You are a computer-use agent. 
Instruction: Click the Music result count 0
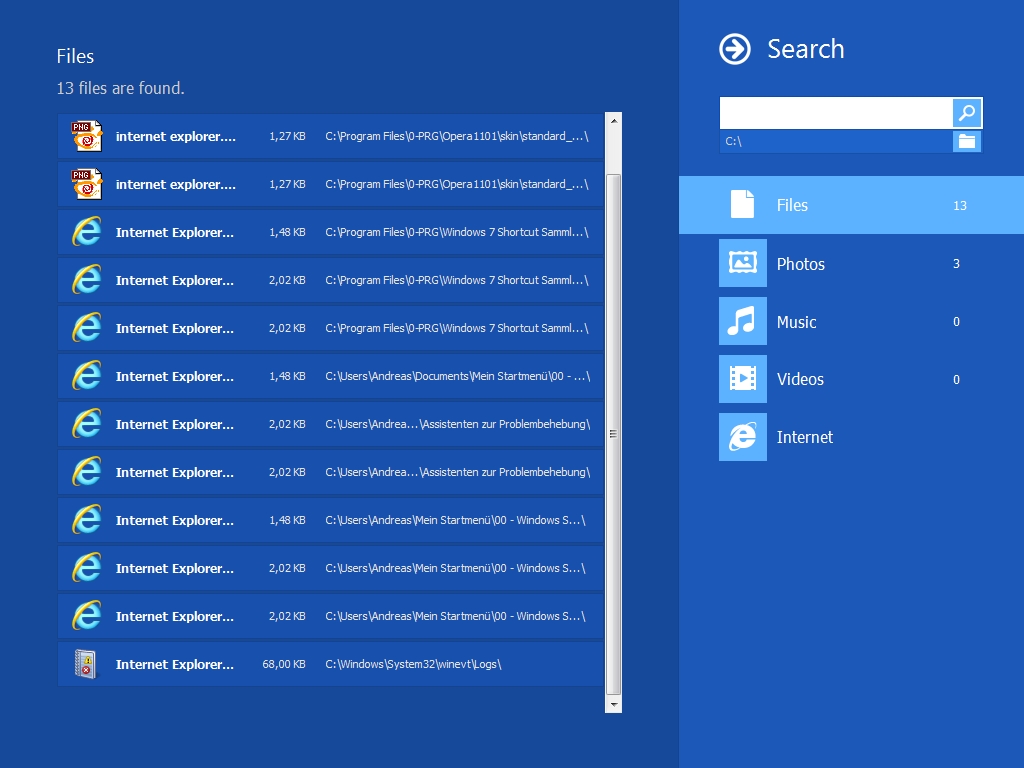click(956, 321)
